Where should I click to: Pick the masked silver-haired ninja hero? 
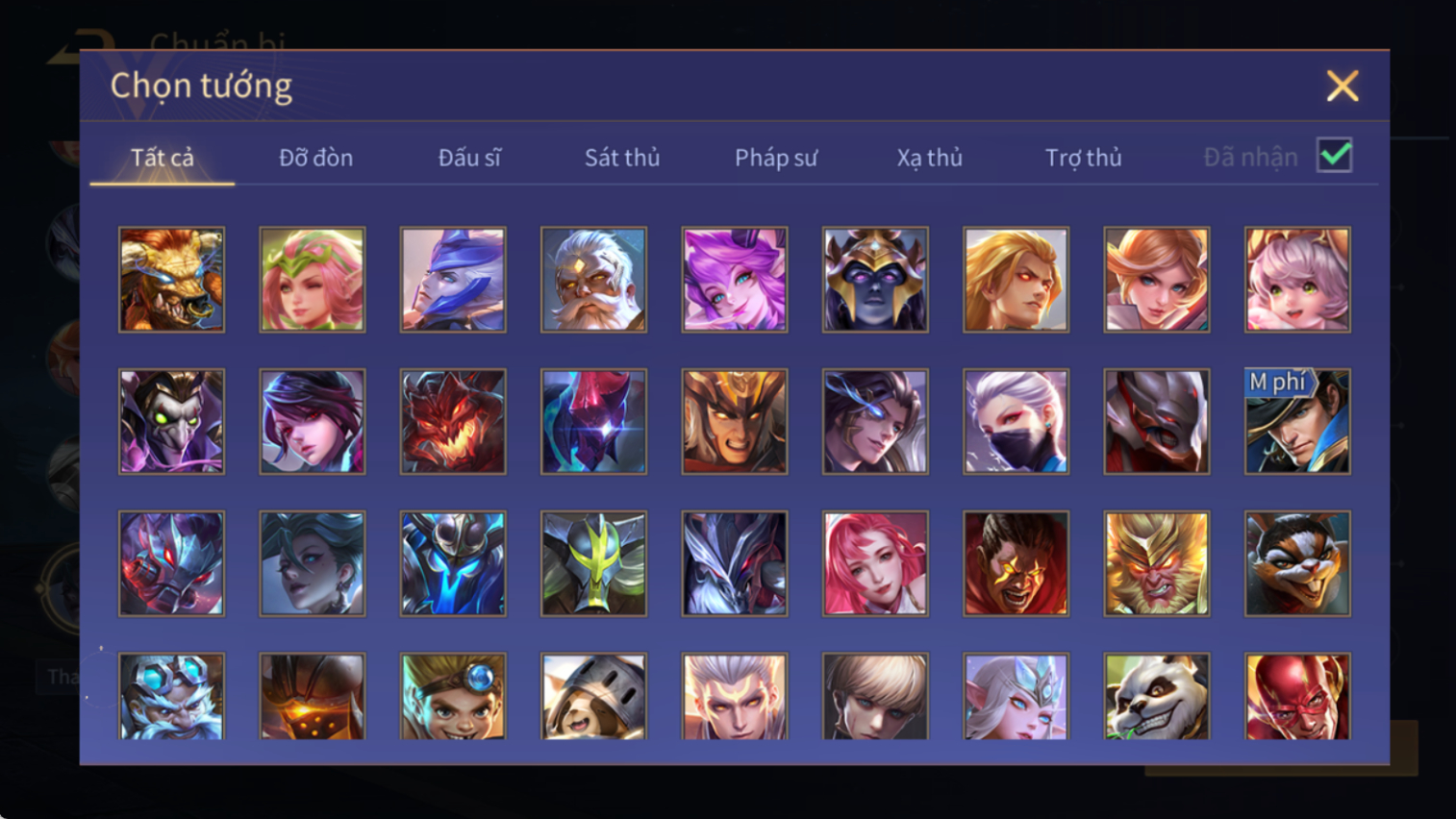(1016, 422)
